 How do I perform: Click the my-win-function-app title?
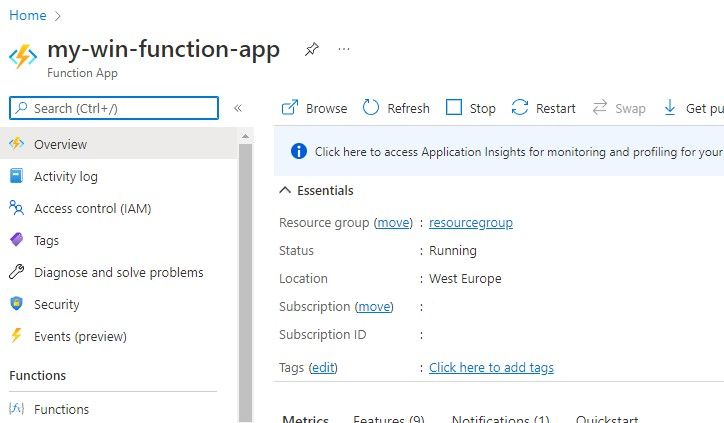tap(163, 49)
